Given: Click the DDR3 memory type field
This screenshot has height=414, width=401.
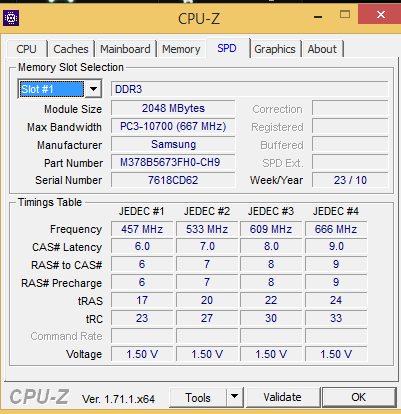Looking at the screenshot, I should coord(249,89).
